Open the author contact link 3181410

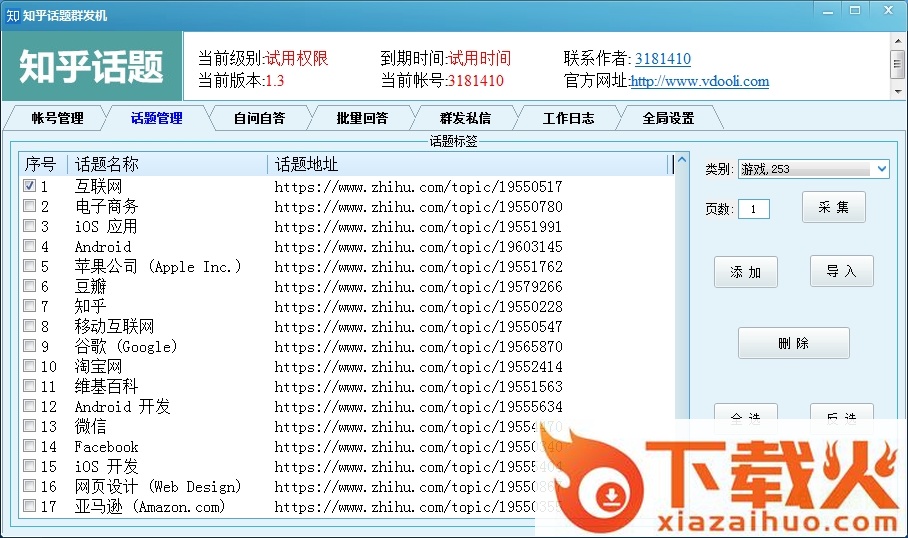662,58
